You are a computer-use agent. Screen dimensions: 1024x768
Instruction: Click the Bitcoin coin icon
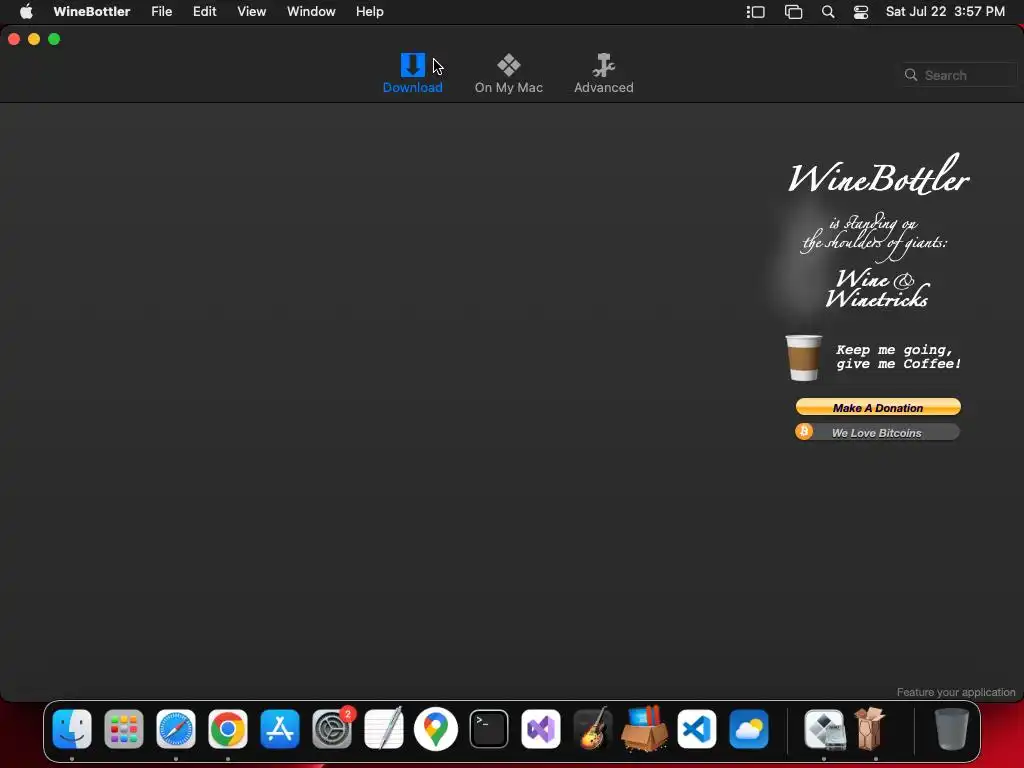805,432
